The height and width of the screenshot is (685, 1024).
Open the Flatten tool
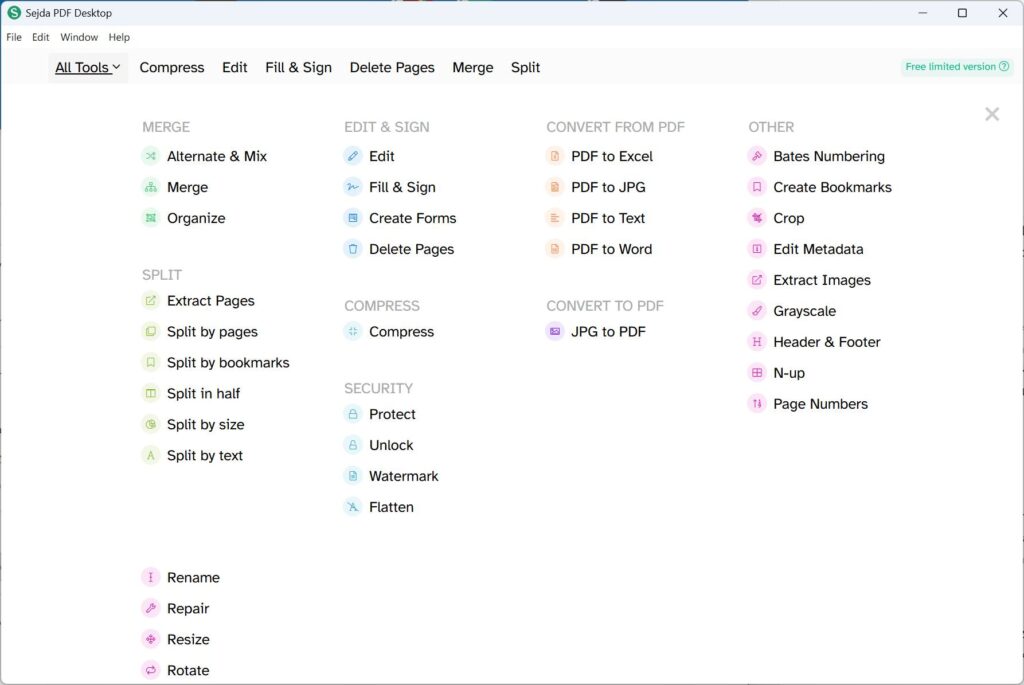click(393, 507)
